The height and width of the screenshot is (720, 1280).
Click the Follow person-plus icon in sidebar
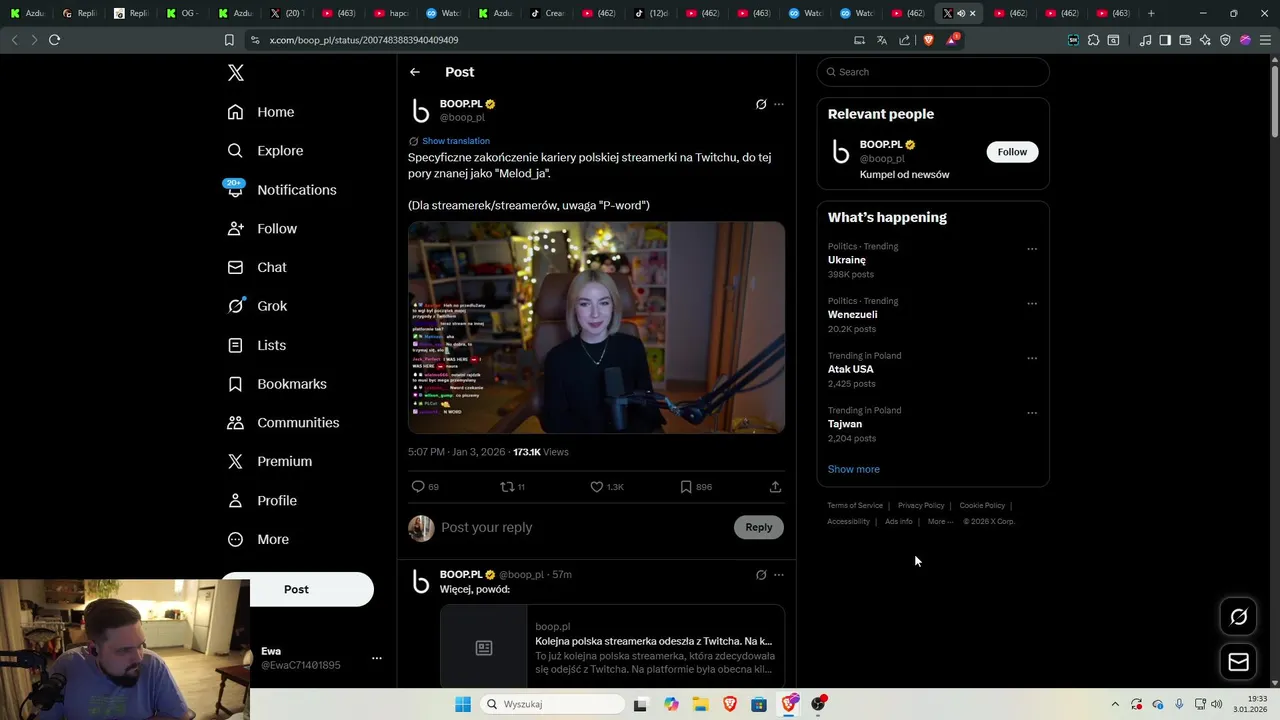pos(235,229)
